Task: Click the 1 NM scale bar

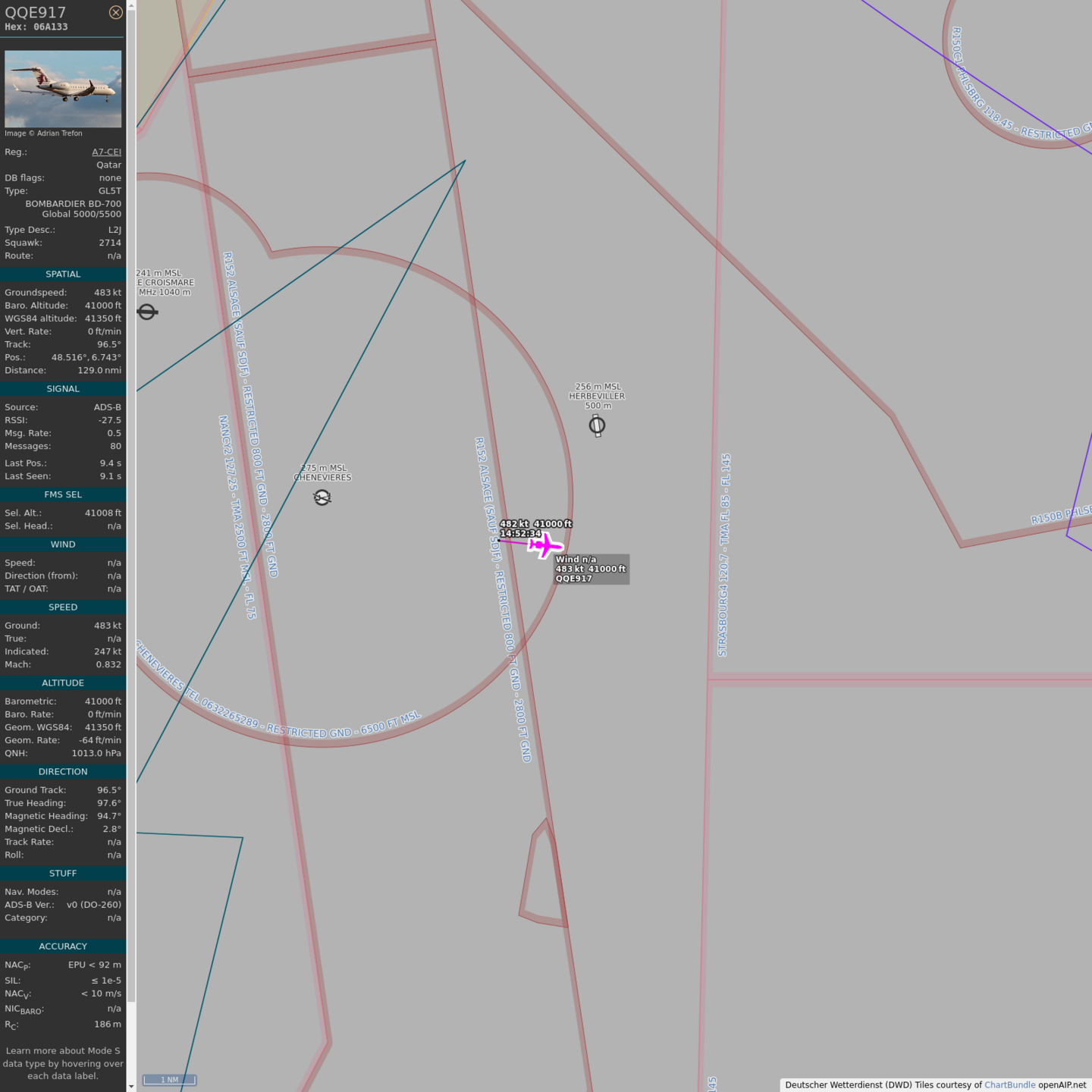Action: [169, 1080]
